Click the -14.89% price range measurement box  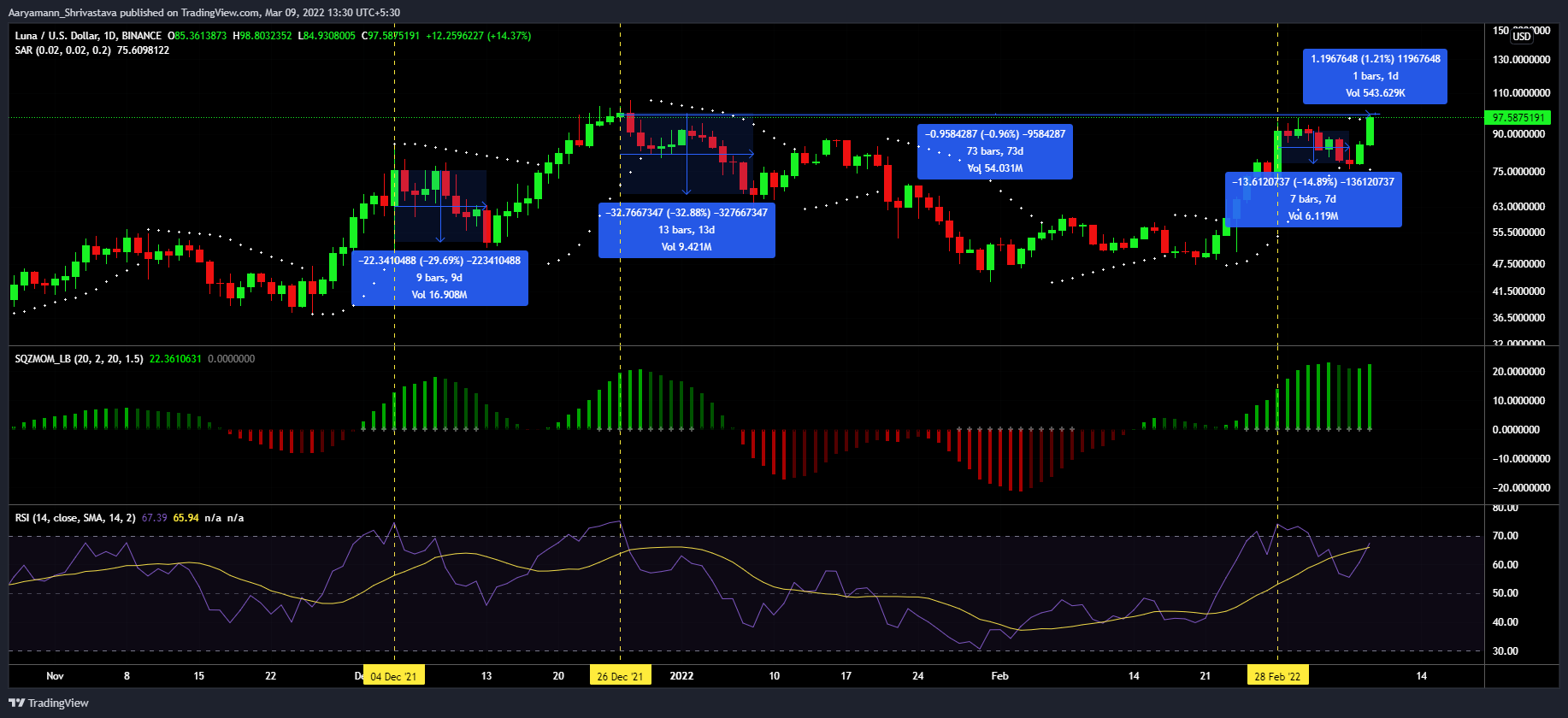pos(1312,199)
